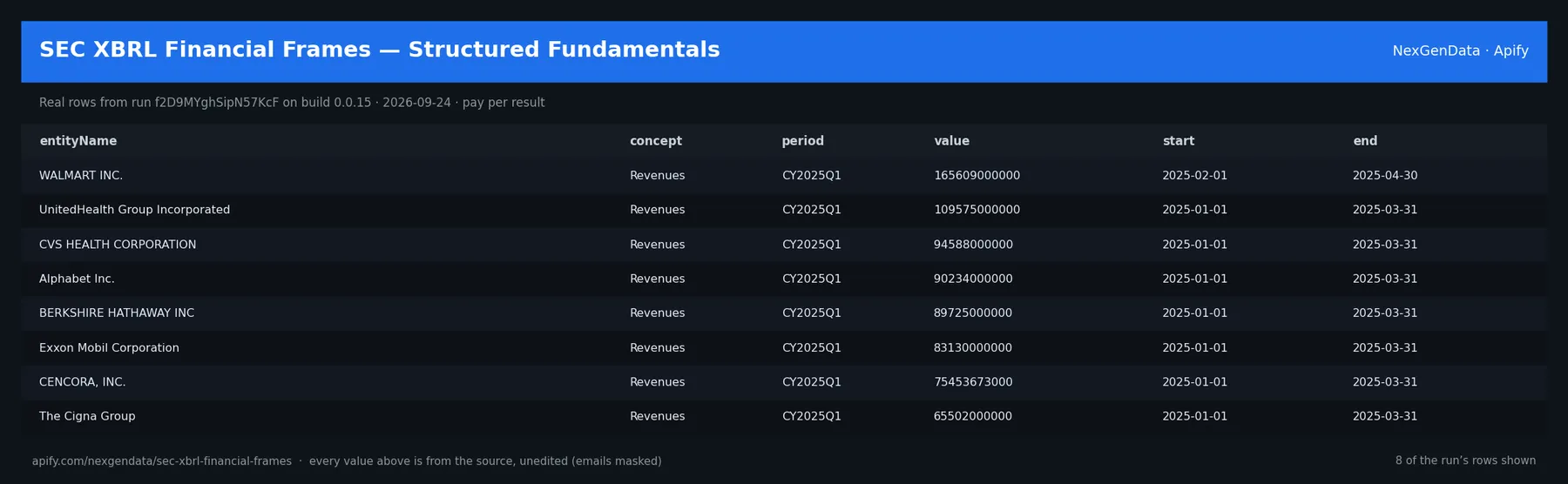Click Revenues concept in Alphabet row
Viewport: 1568px width, 484px height.
pos(657,279)
